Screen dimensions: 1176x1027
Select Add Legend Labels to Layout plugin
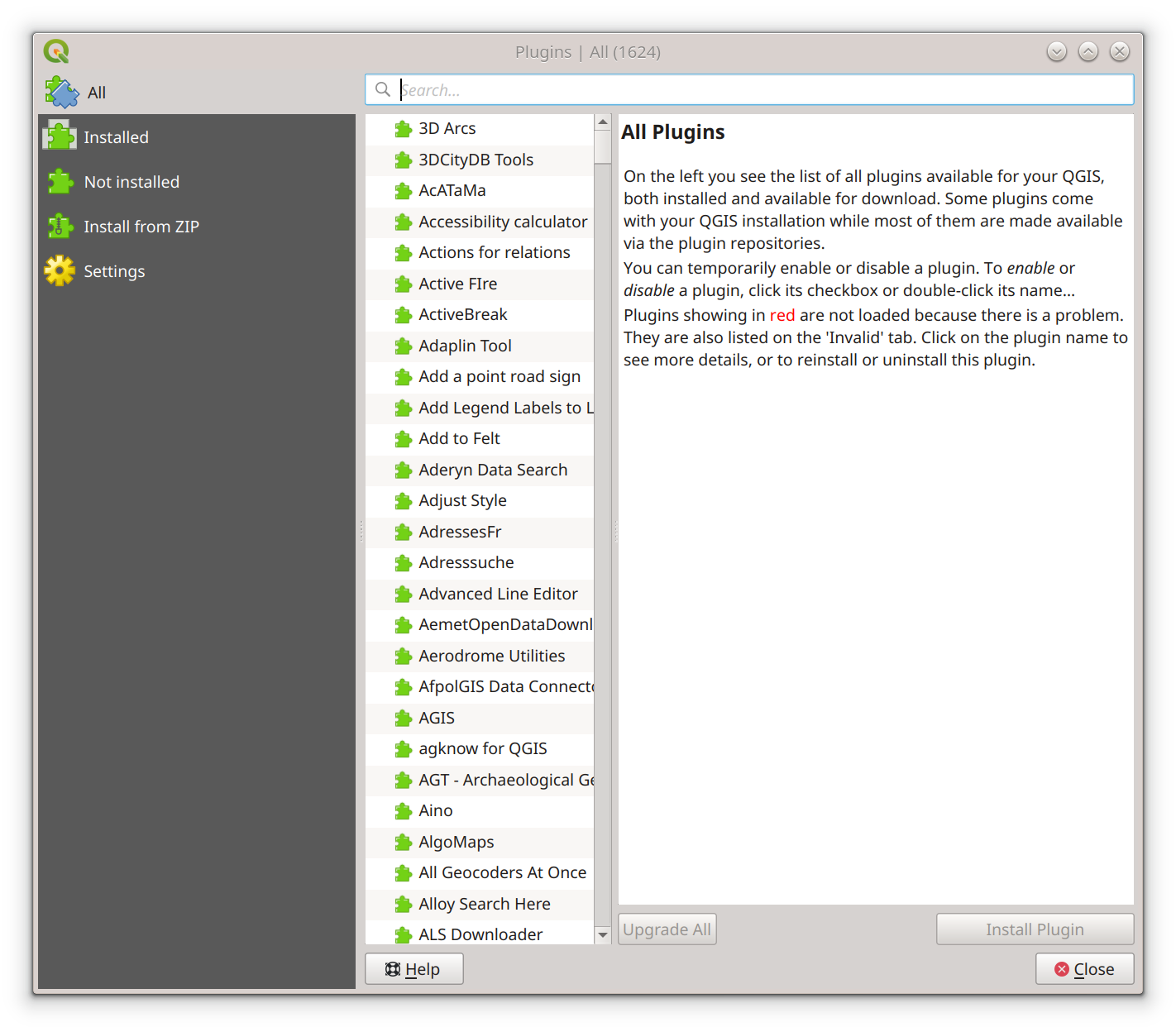coord(480,408)
